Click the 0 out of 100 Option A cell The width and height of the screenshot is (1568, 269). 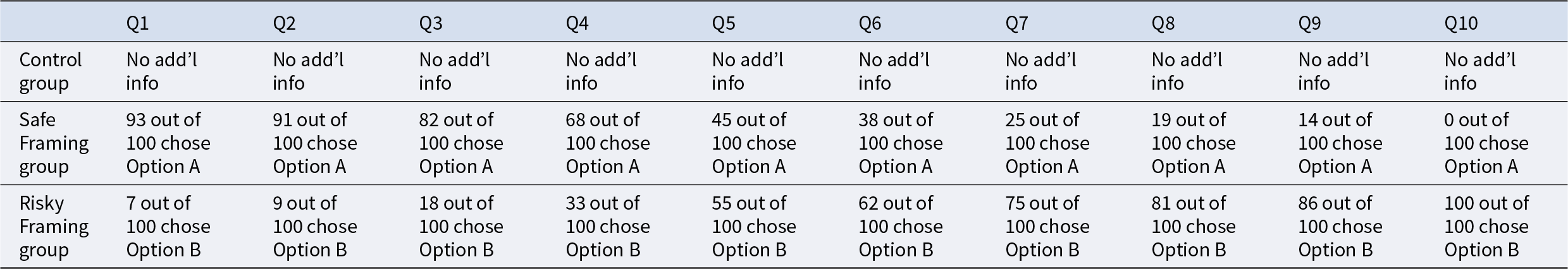pyautogui.click(x=1486, y=143)
